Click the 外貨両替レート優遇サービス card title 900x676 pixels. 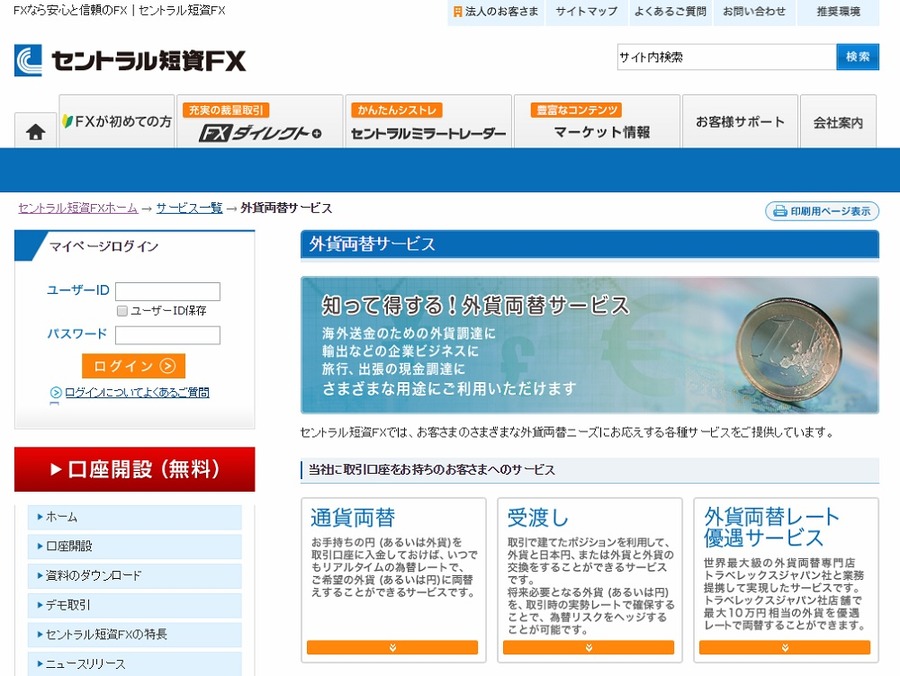coord(771,527)
